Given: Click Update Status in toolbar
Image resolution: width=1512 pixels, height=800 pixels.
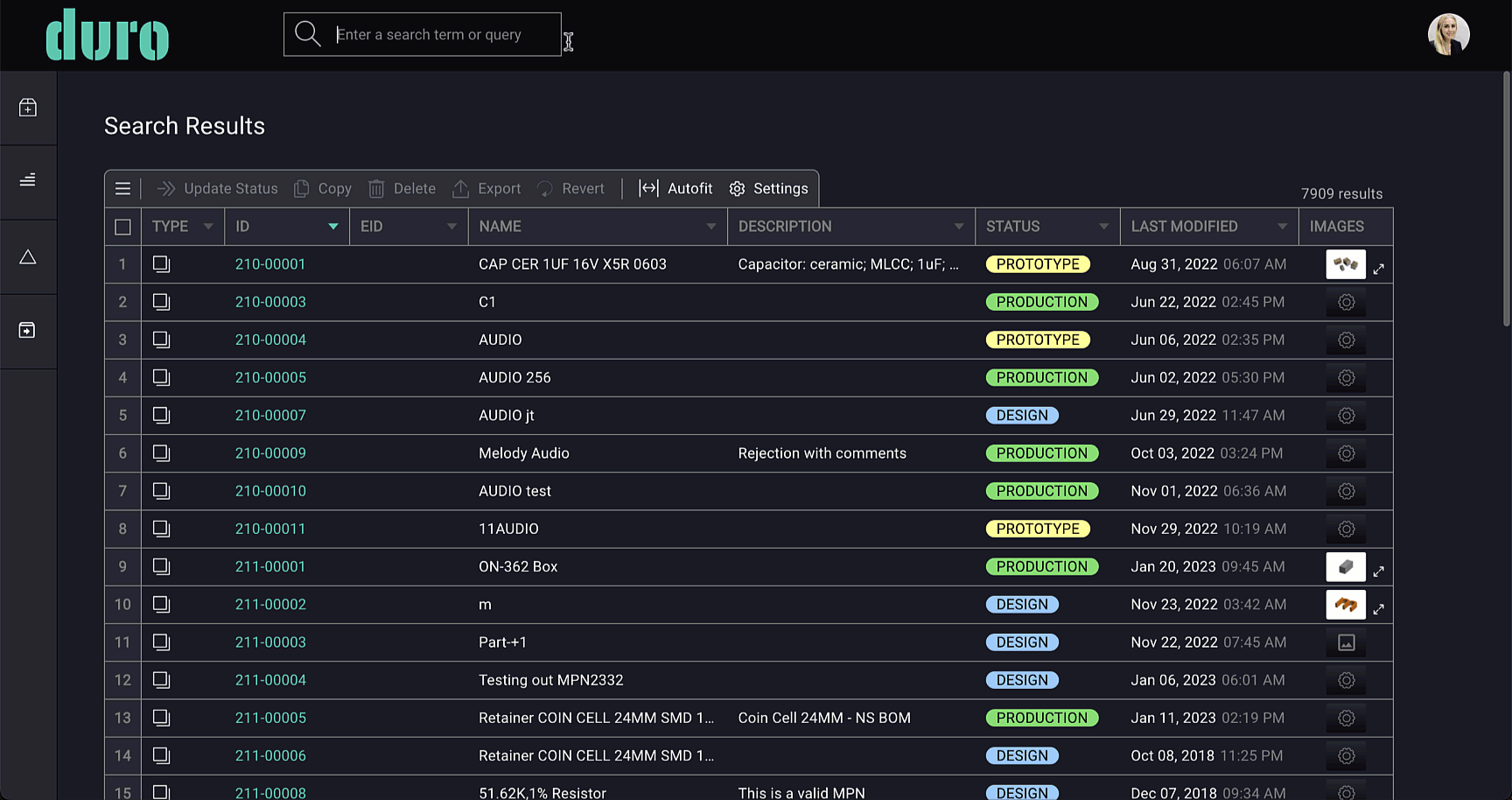Looking at the screenshot, I should (217, 188).
